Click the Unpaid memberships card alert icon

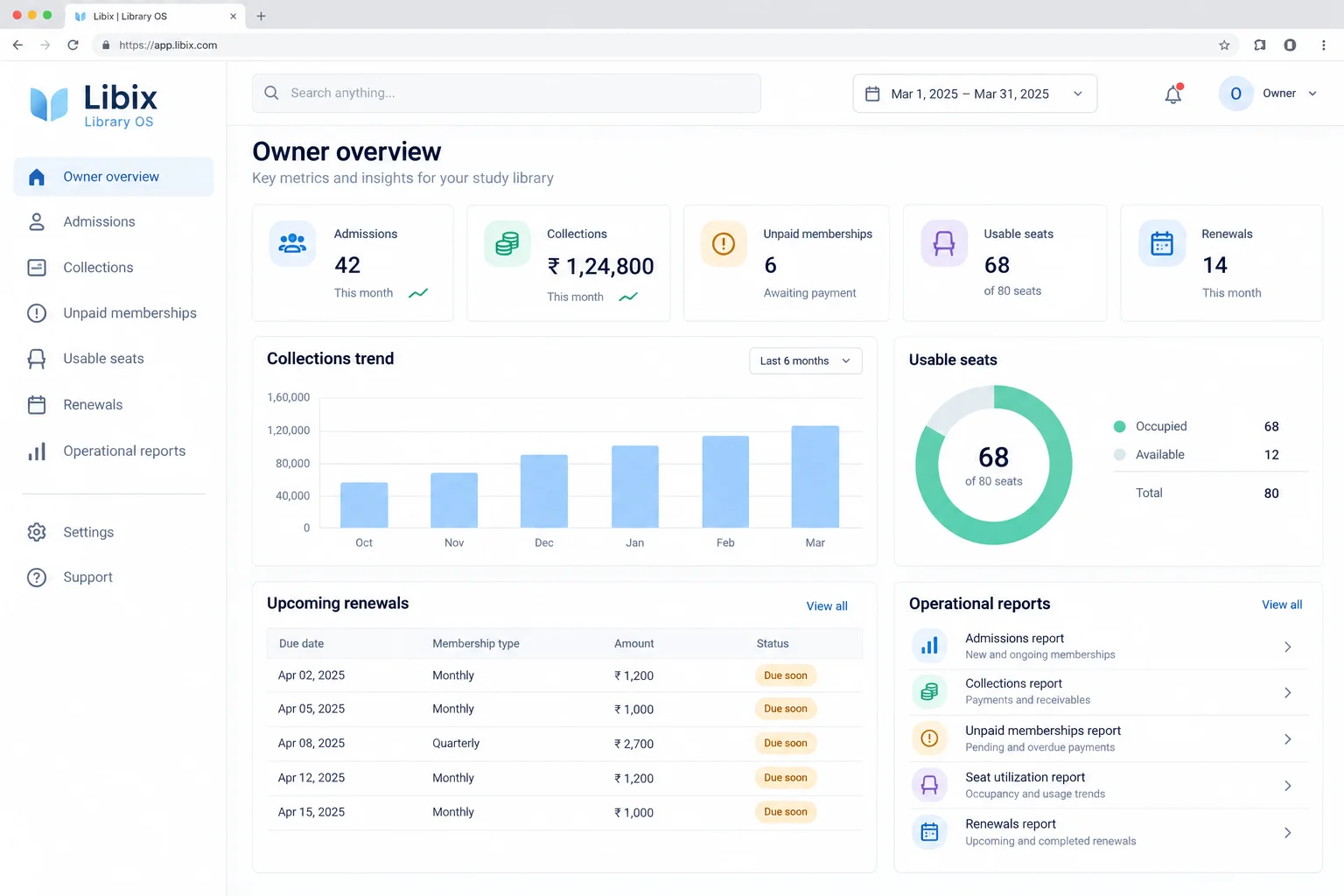coord(724,243)
